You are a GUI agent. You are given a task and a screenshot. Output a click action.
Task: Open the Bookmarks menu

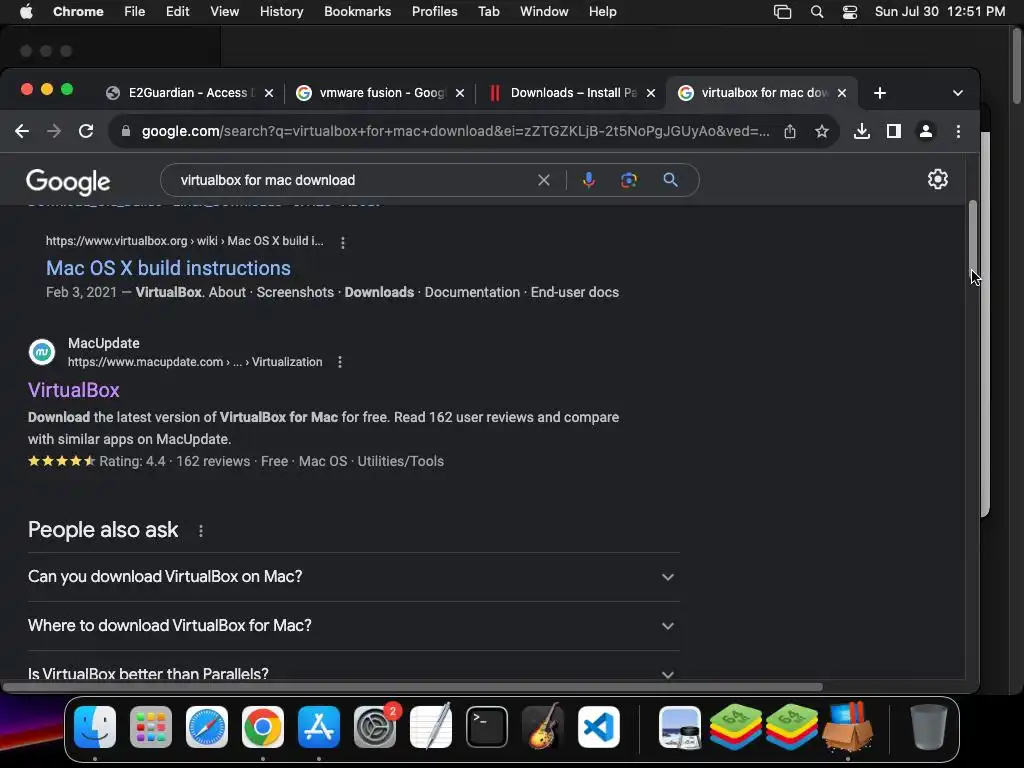click(357, 12)
